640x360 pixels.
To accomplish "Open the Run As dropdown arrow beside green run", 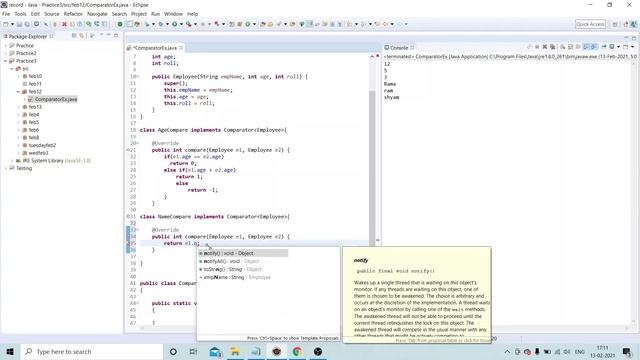I will [x=181, y=24].
